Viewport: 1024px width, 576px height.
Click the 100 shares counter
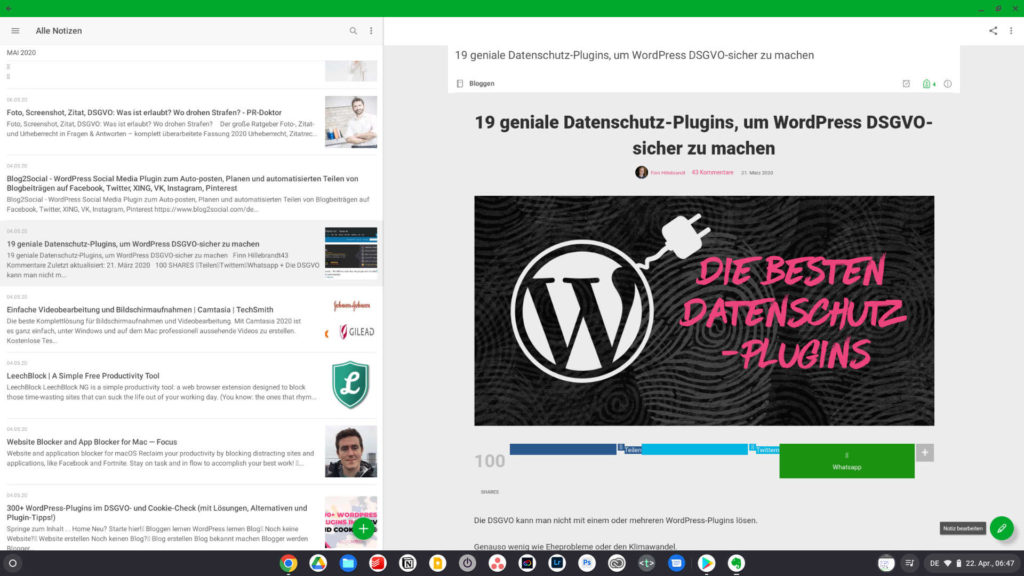click(489, 461)
